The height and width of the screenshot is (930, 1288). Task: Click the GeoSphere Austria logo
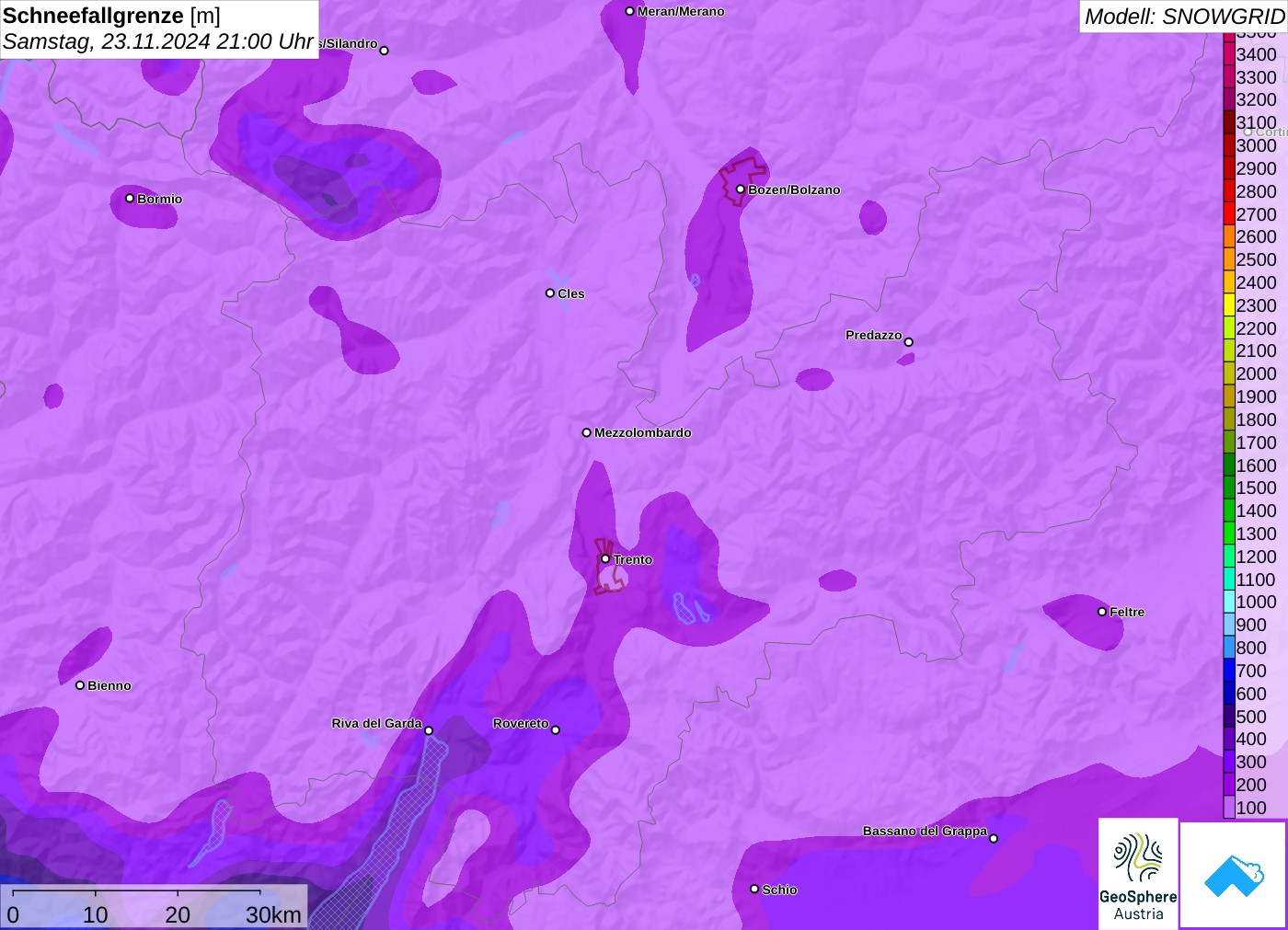tap(1138, 874)
